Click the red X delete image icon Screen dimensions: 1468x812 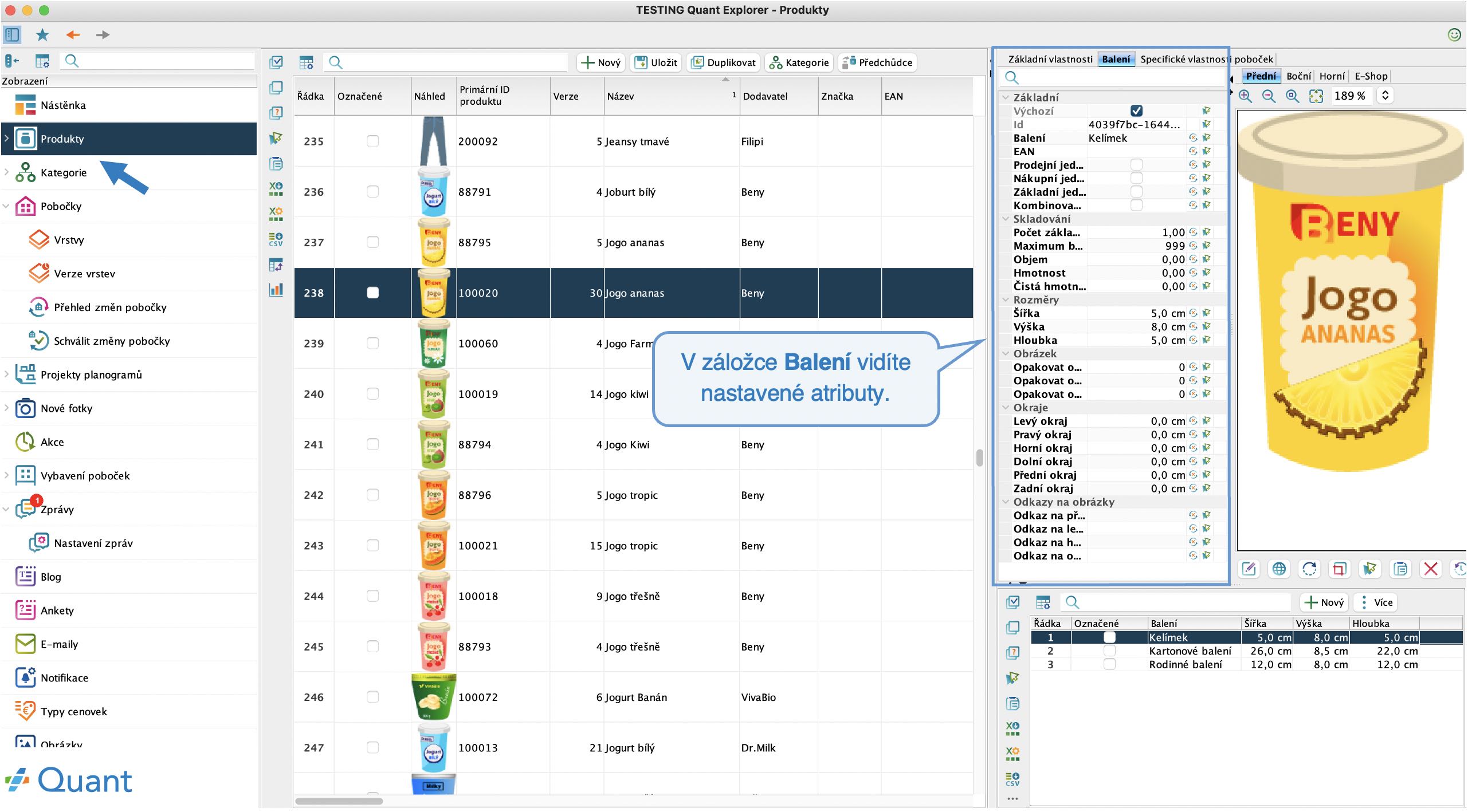point(1431,569)
